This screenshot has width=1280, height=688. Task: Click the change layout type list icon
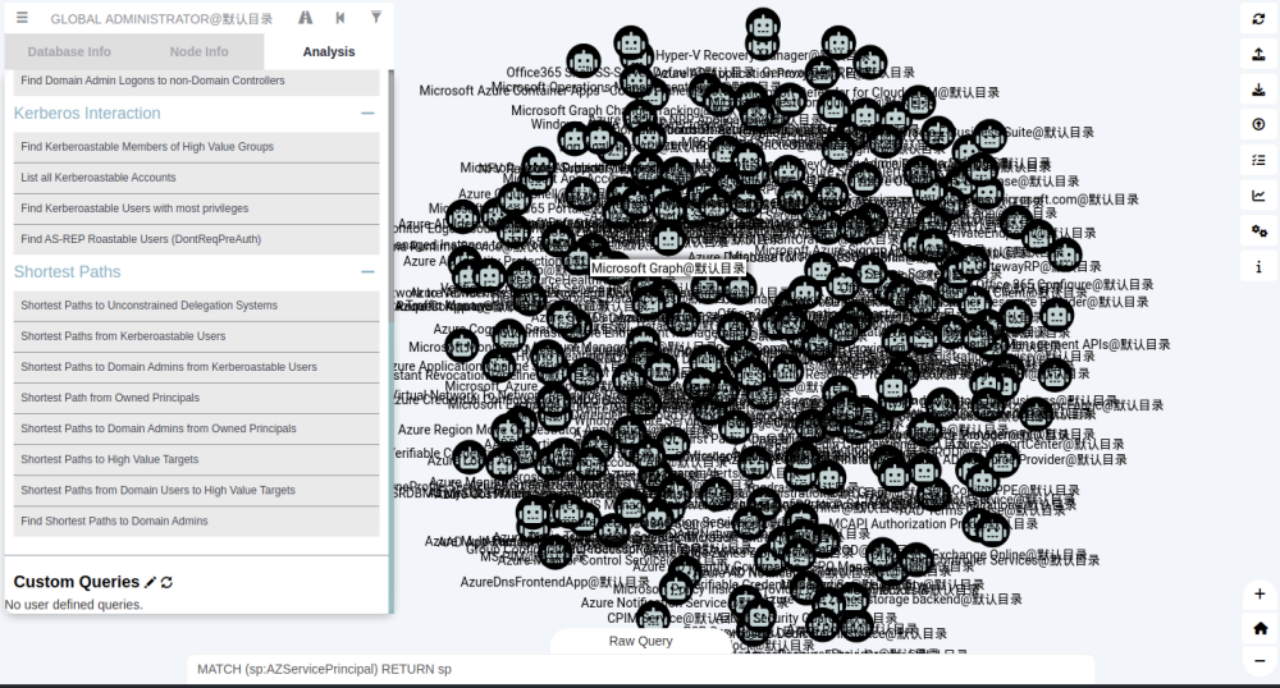point(1259,160)
